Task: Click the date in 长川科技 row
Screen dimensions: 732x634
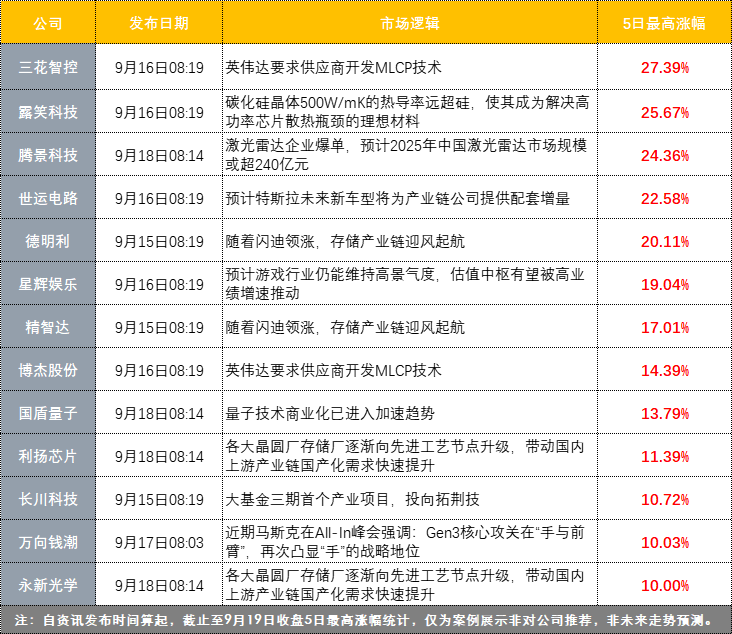Action: [159, 500]
